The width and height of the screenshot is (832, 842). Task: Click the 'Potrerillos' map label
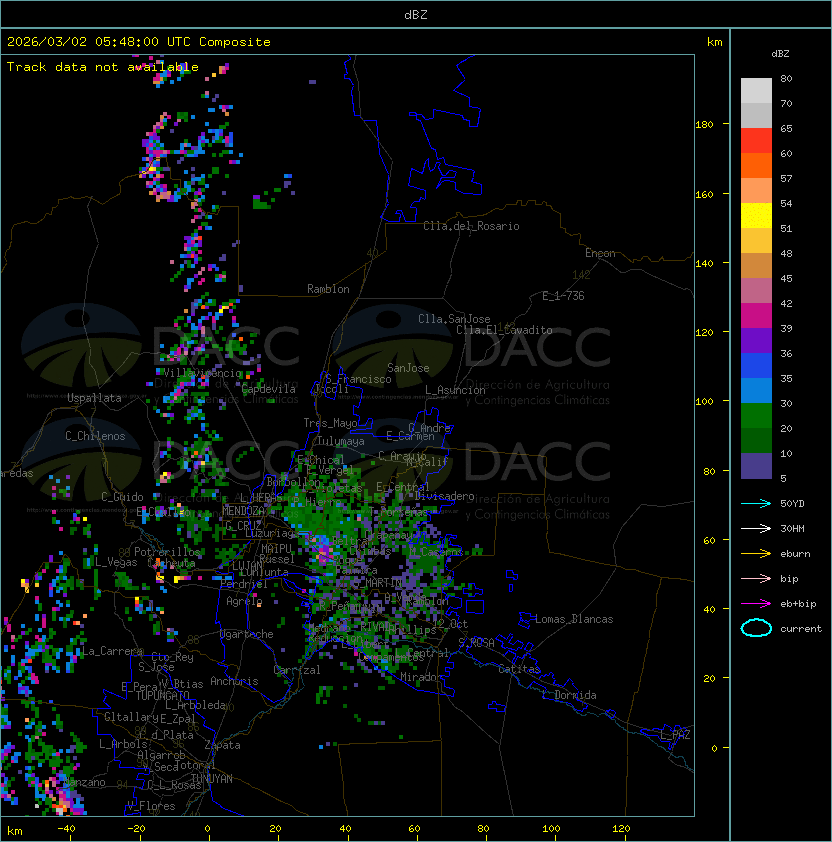(x=167, y=552)
